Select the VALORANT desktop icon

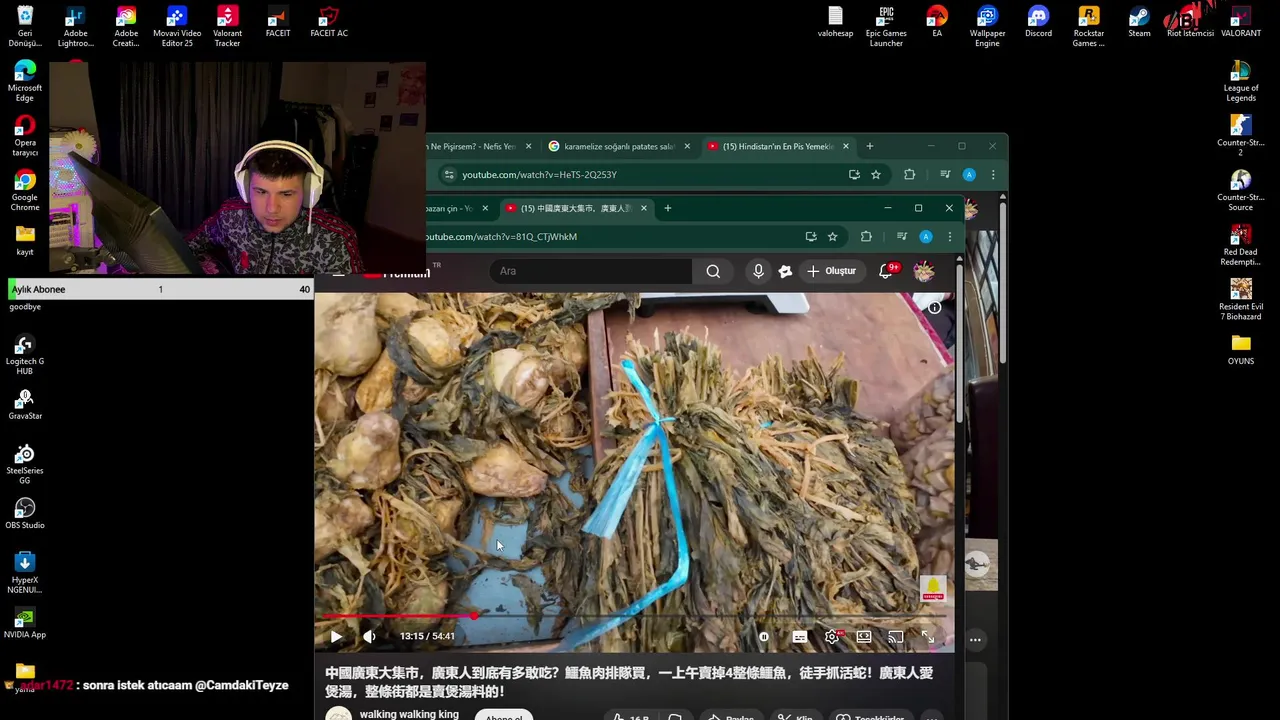tap(1241, 22)
